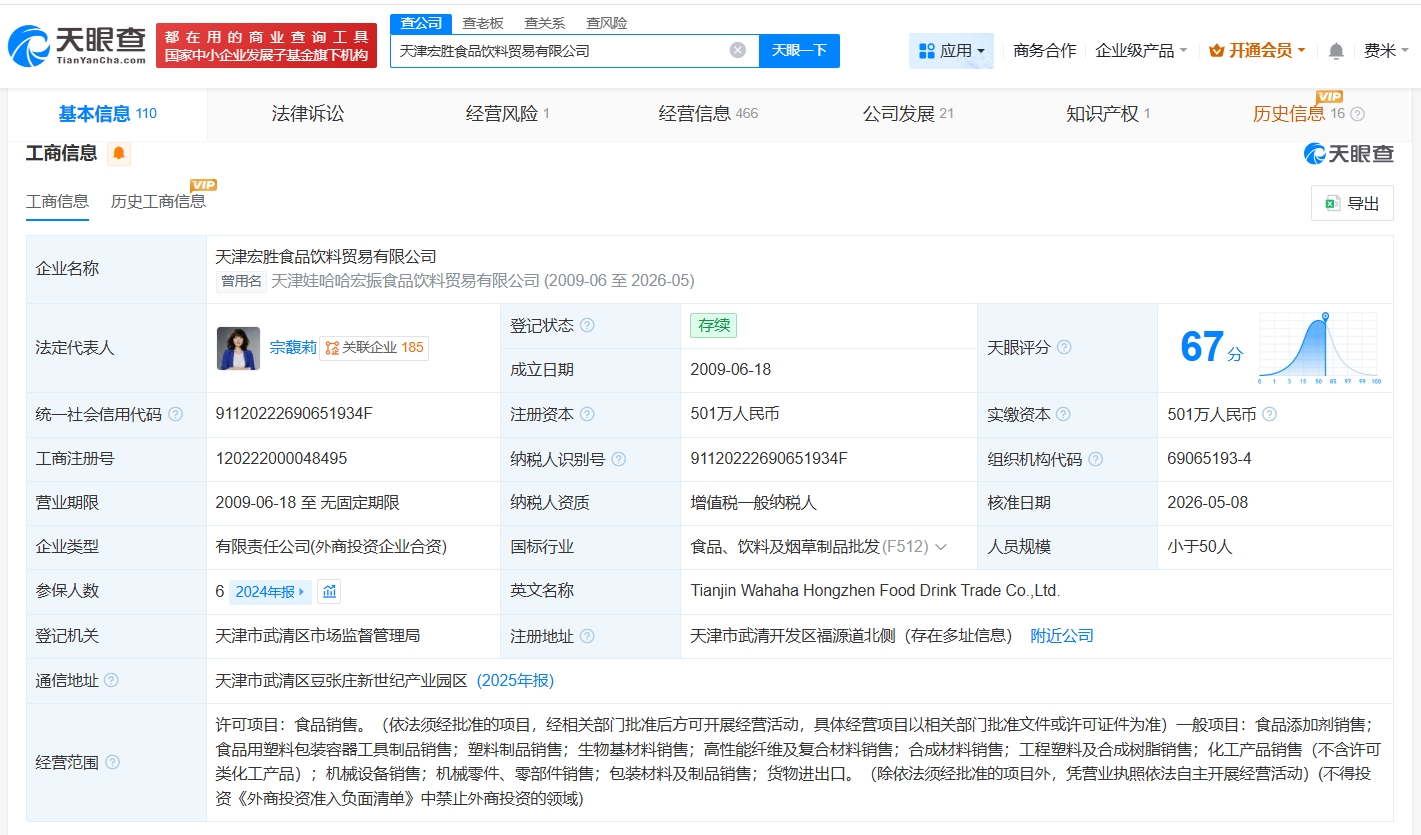Open the 知识产权 tab

[x=1108, y=114]
